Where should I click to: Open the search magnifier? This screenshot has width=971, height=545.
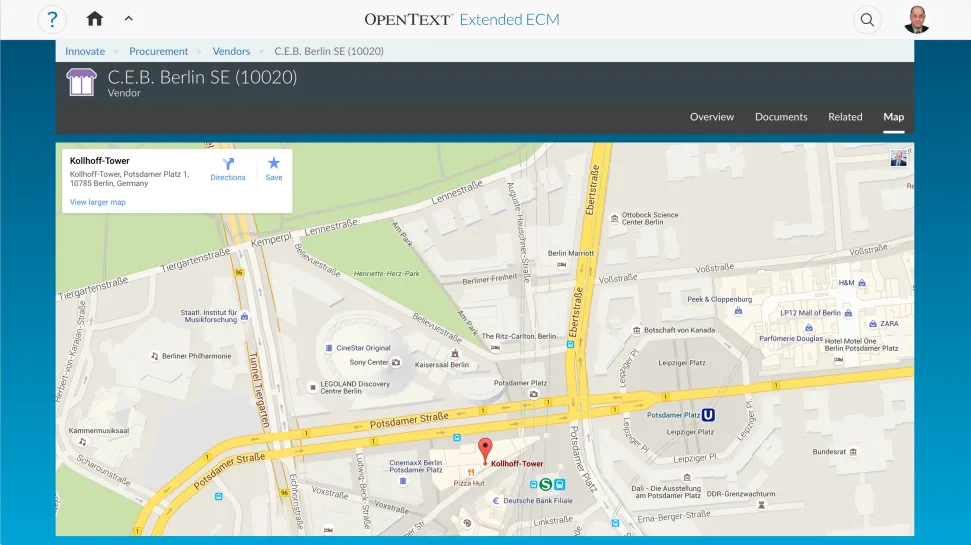tap(867, 19)
